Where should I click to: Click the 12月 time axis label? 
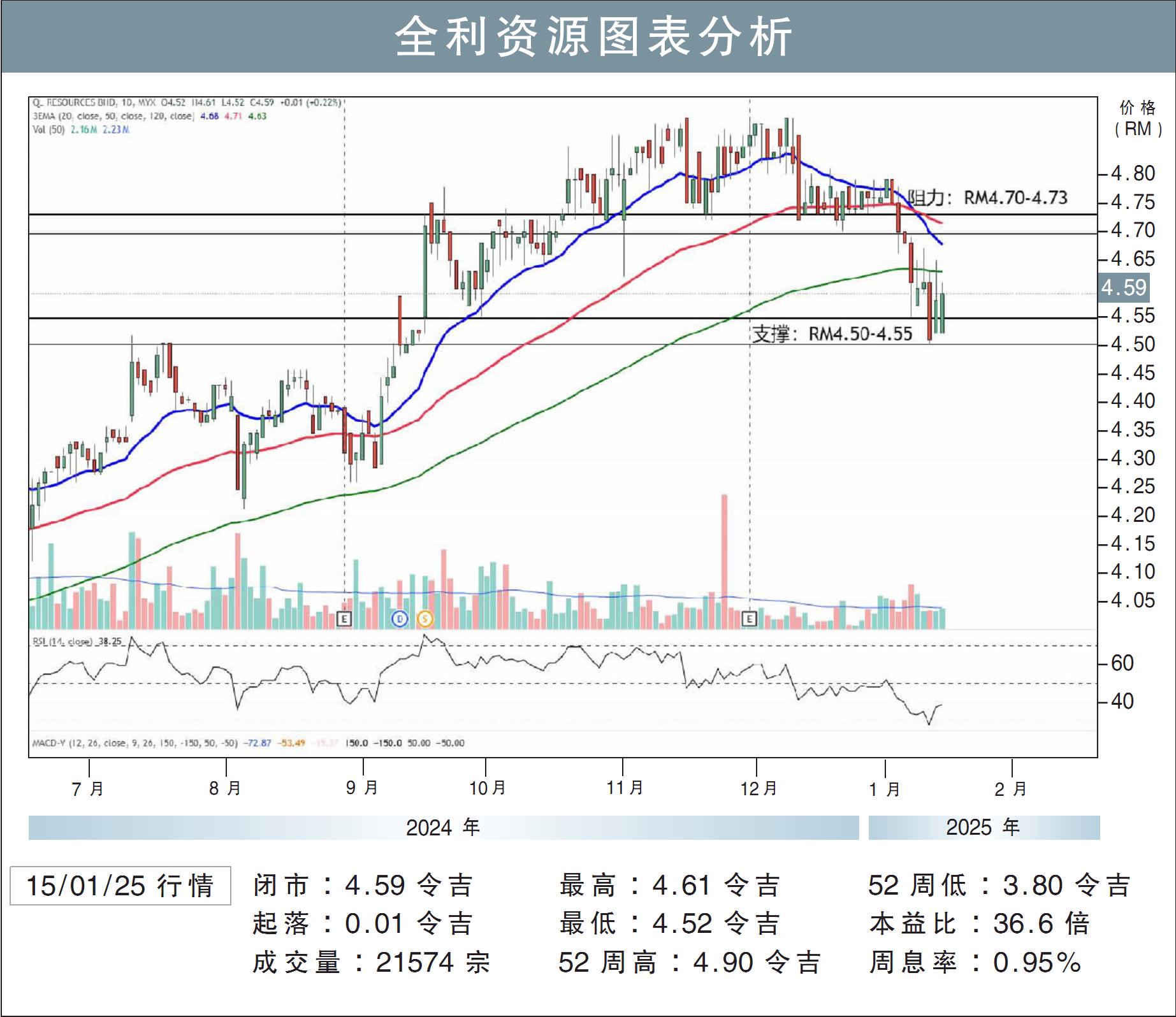click(759, 788)
